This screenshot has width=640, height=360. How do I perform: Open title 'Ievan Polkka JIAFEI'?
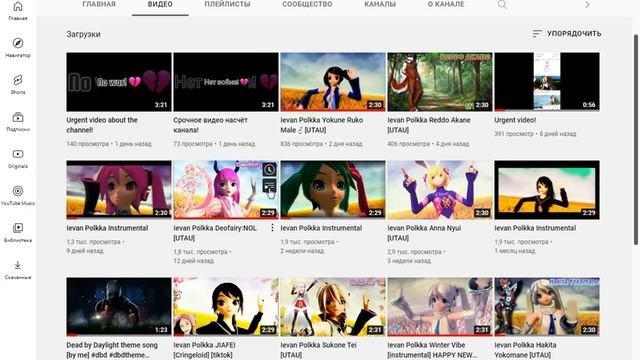pos(204,350)
